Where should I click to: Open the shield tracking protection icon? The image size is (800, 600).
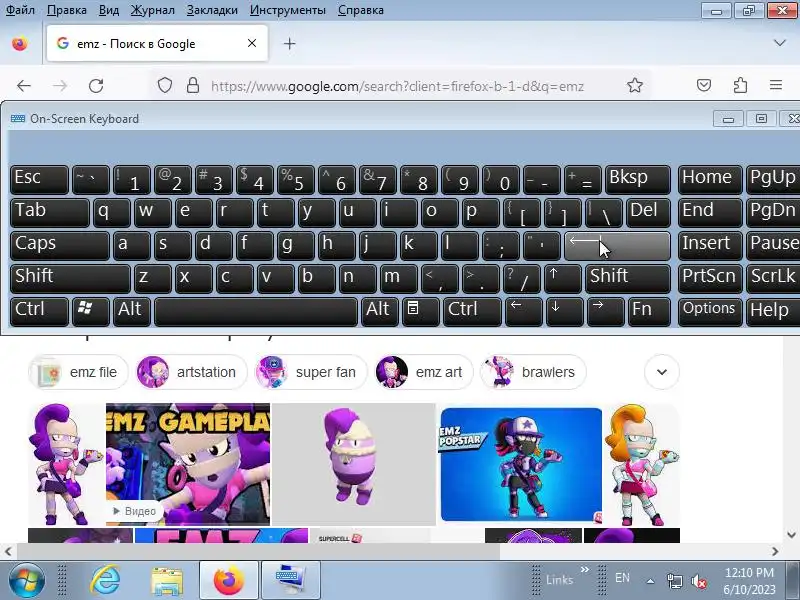(164, 86)
